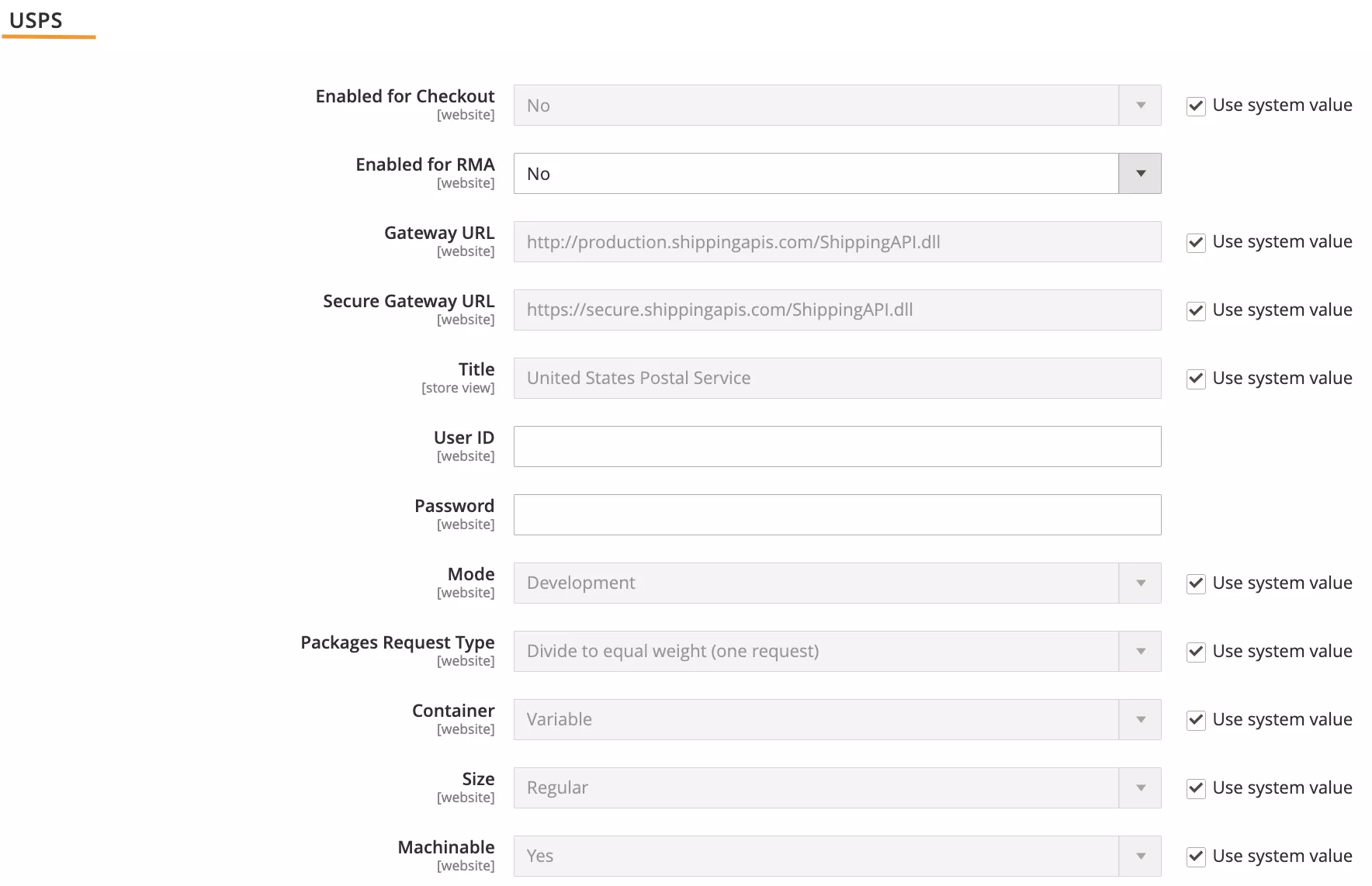Image resolution: width=1372 pixels, height=886 pixels.
Task: Toggle Use system value for Mode
Action: point(1196,584)
